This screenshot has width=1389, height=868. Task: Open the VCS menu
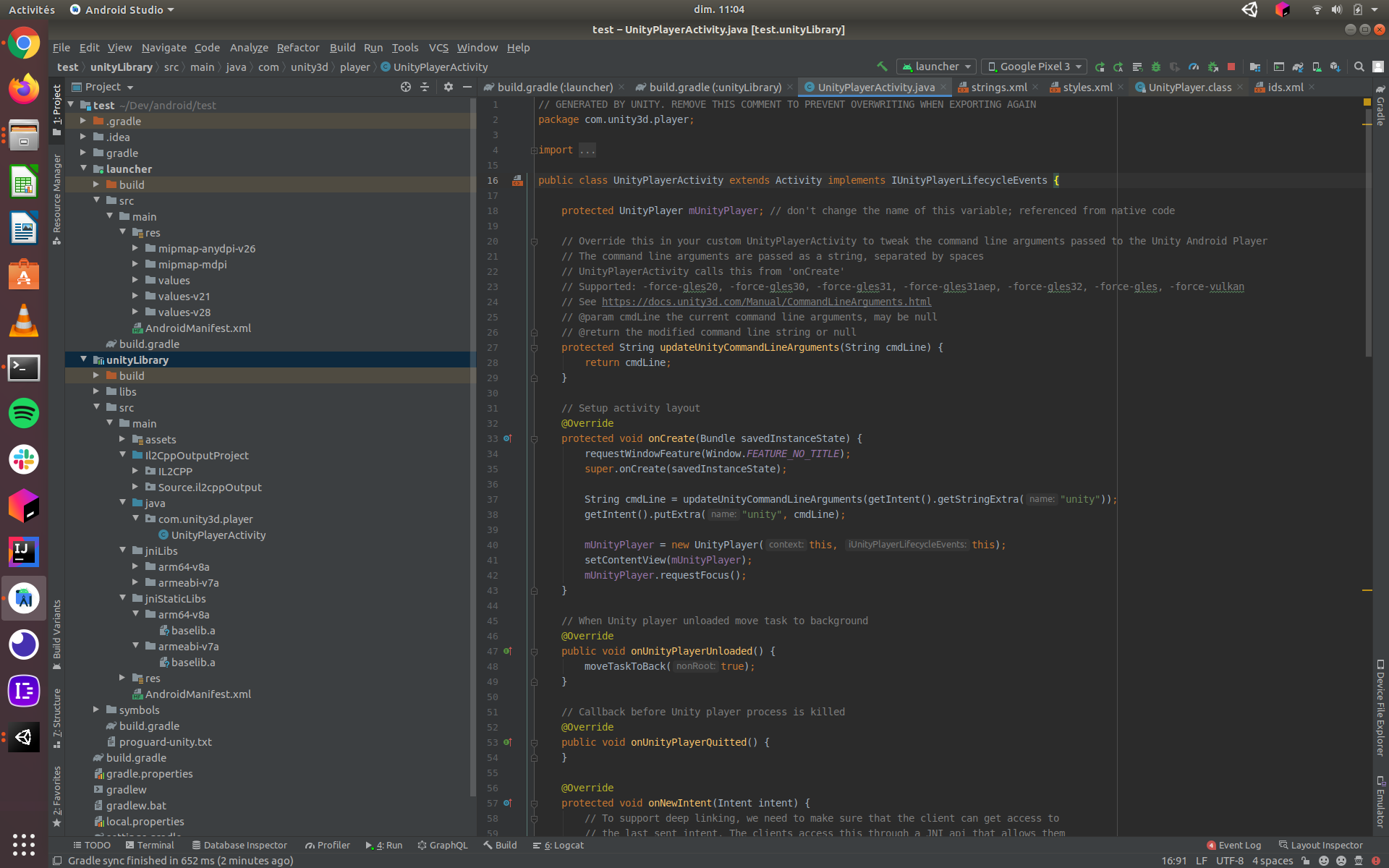tap(438, 48)
